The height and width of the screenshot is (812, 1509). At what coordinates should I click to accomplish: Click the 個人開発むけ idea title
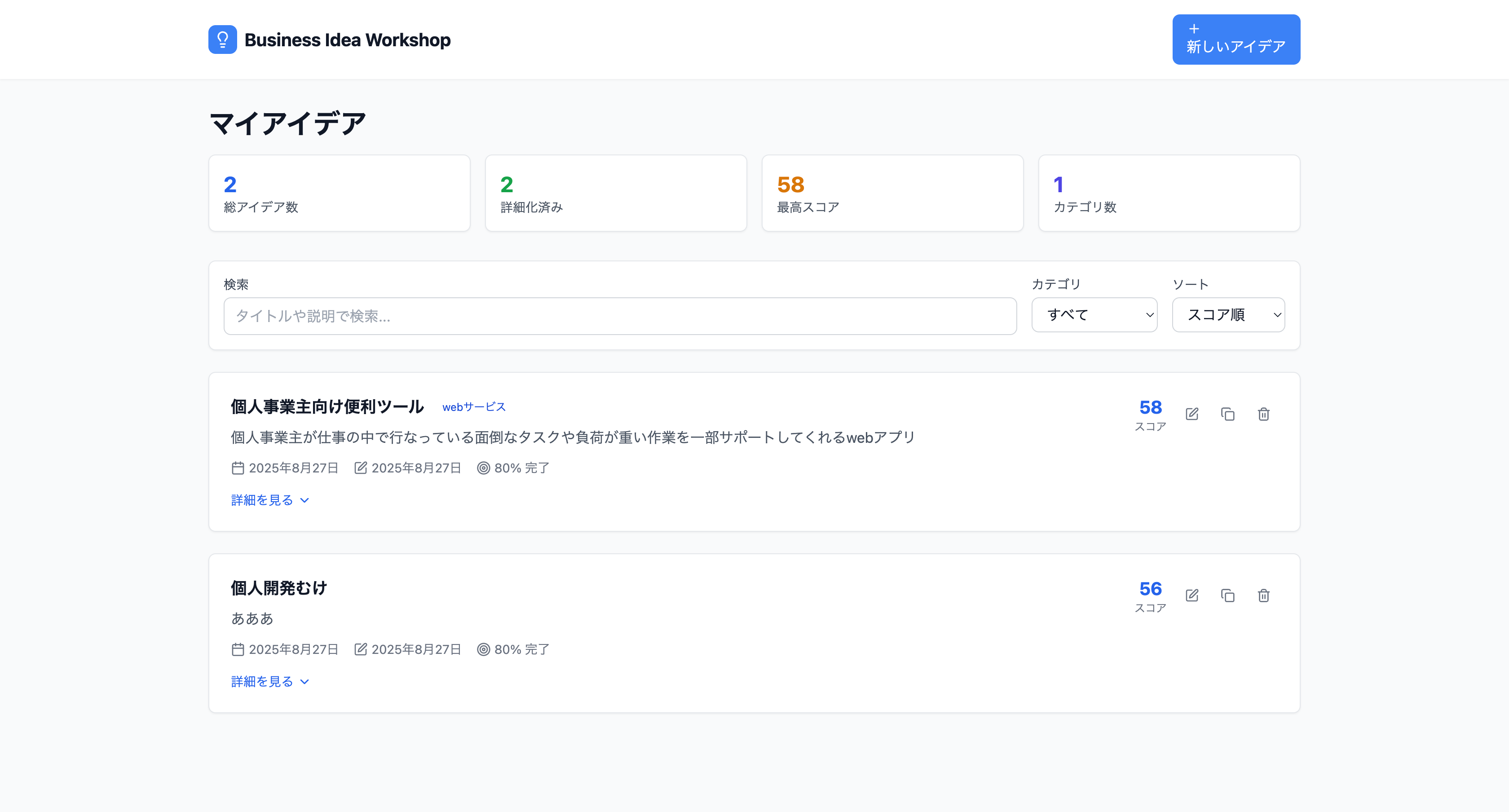point(279,587)
